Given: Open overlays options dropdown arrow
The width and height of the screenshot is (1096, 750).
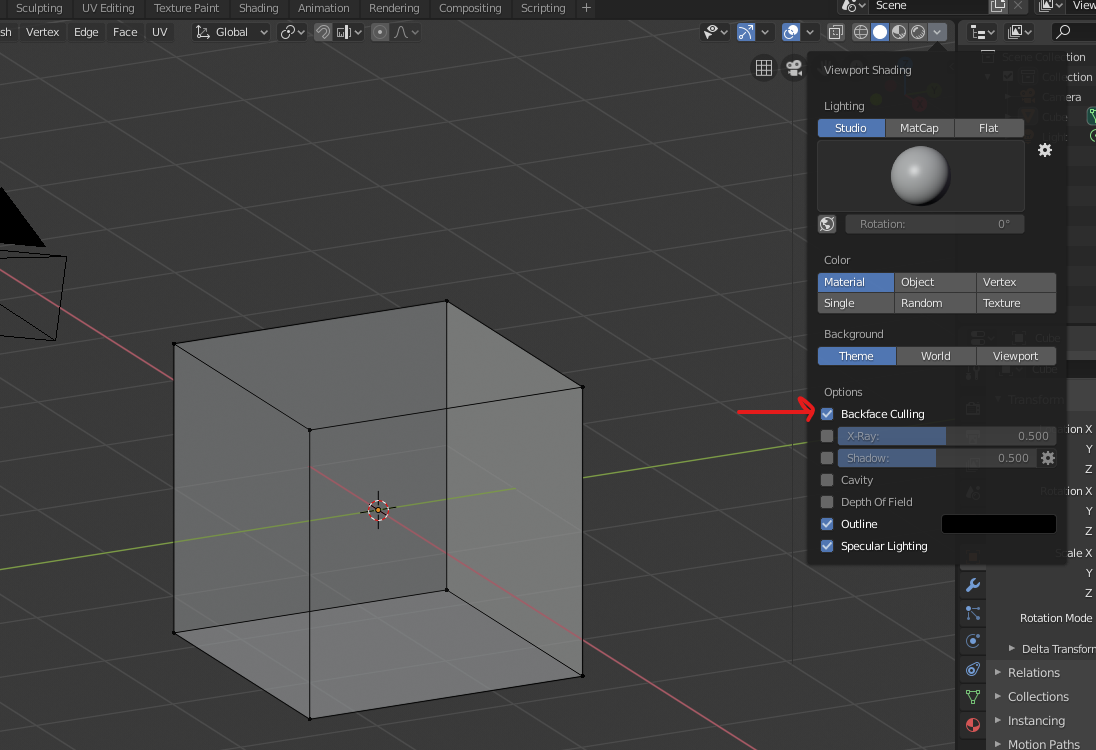Looking at the screenshot, I should (x=809, y=32).
